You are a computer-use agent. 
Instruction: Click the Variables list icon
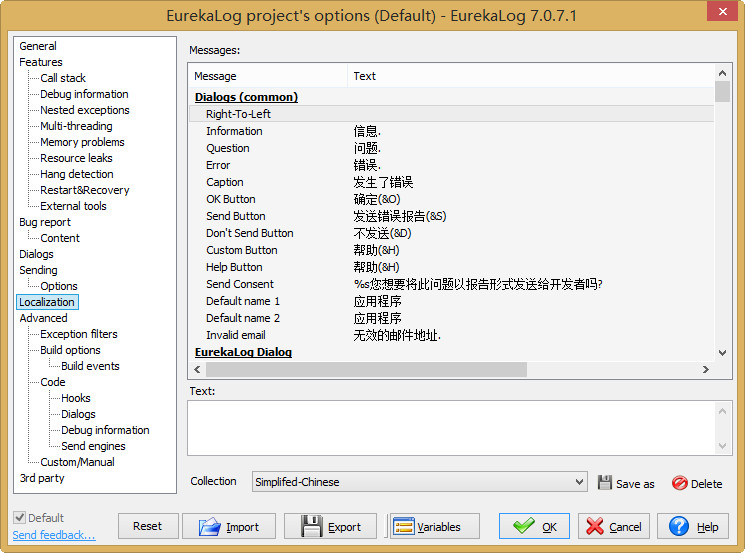pos(404,526)
